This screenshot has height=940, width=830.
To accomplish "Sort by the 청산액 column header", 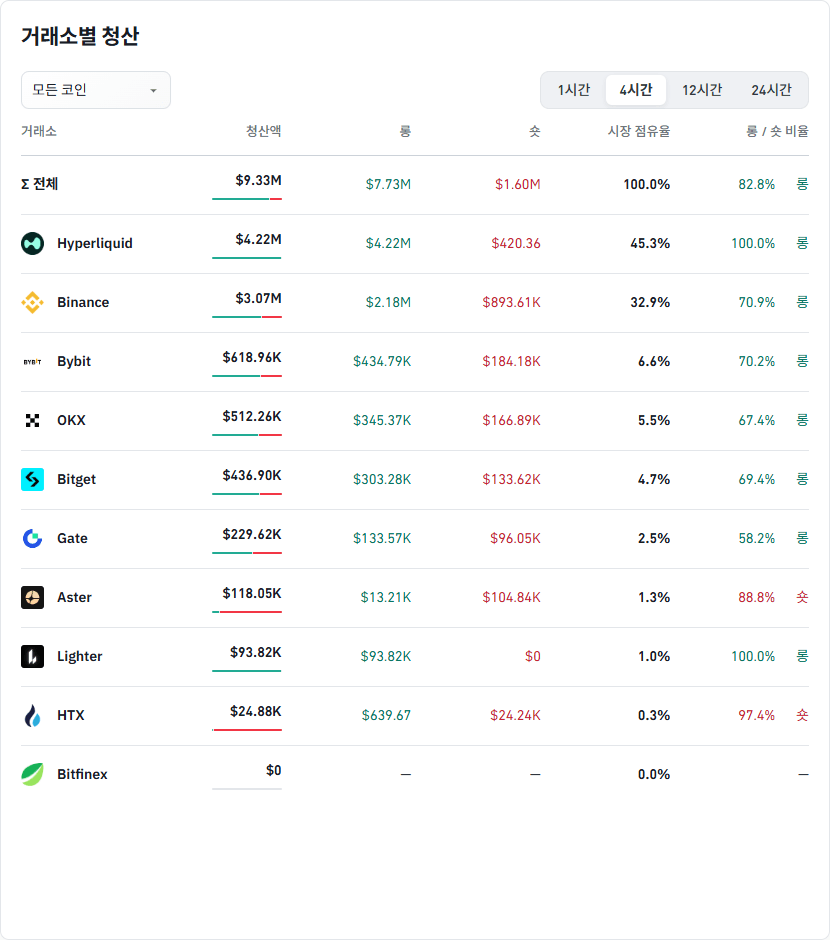I will click(264, 131).
